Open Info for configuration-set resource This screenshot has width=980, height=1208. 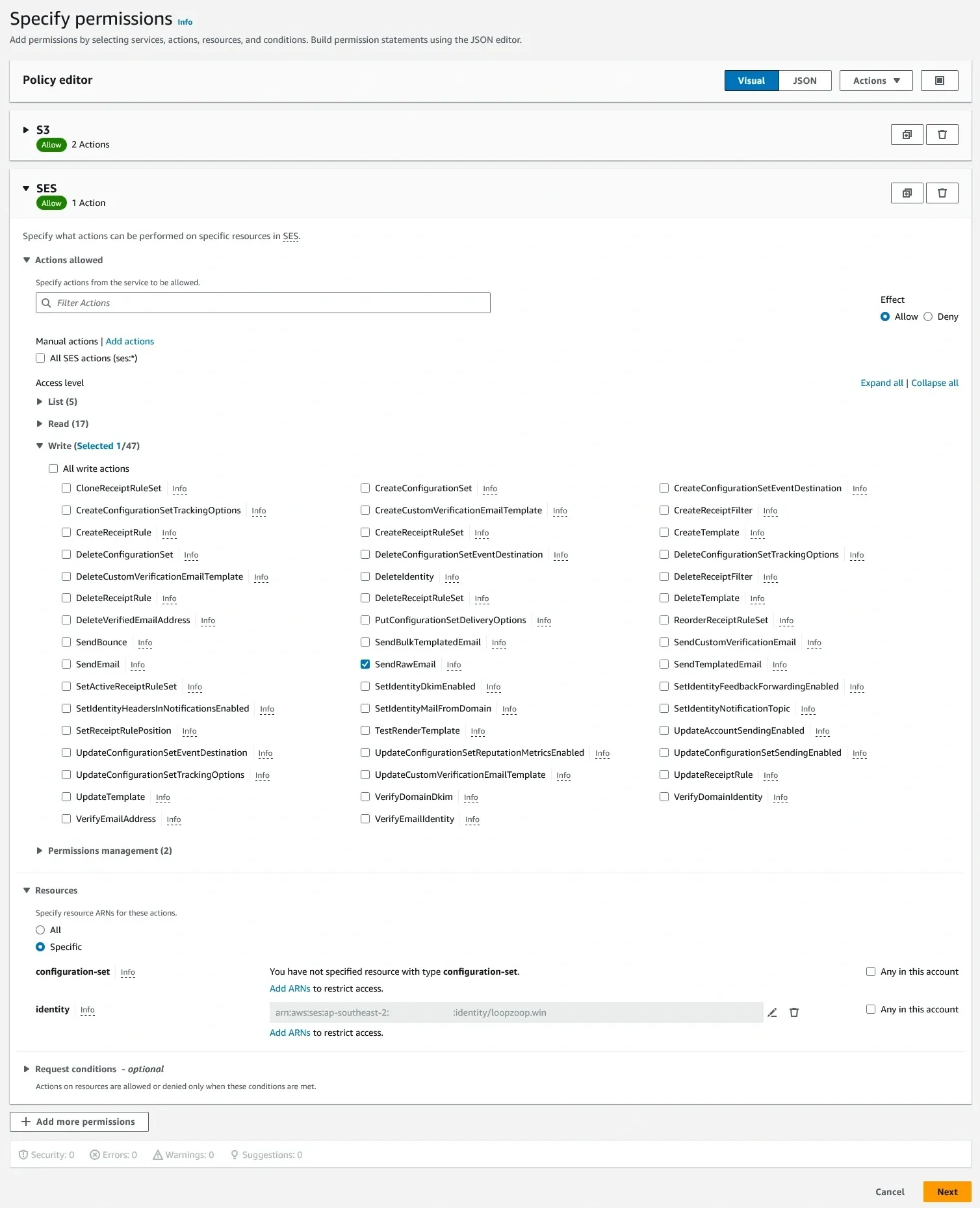pos(128,972)
